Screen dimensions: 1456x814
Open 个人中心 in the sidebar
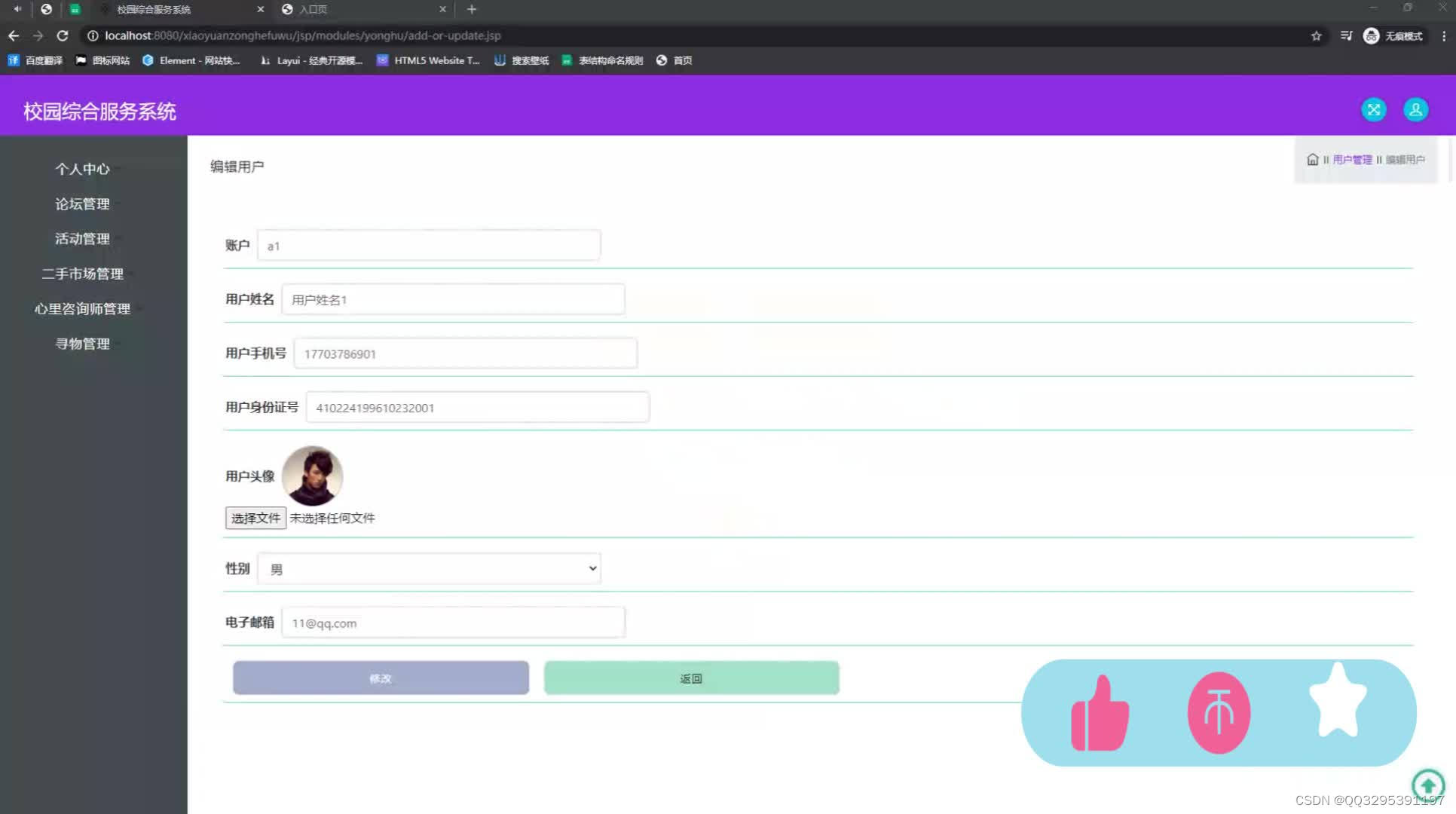(82, 169)
